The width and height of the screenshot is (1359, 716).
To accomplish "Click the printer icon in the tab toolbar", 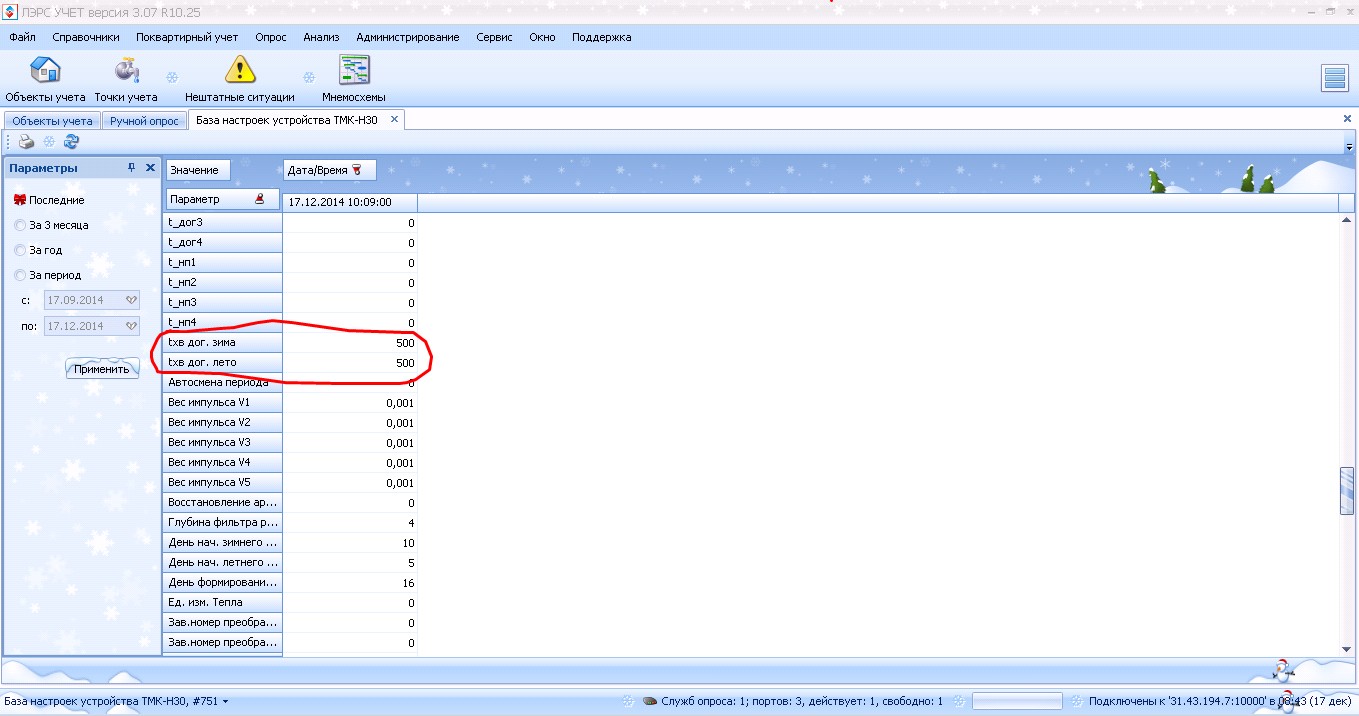I will click(x=27, y=142).
